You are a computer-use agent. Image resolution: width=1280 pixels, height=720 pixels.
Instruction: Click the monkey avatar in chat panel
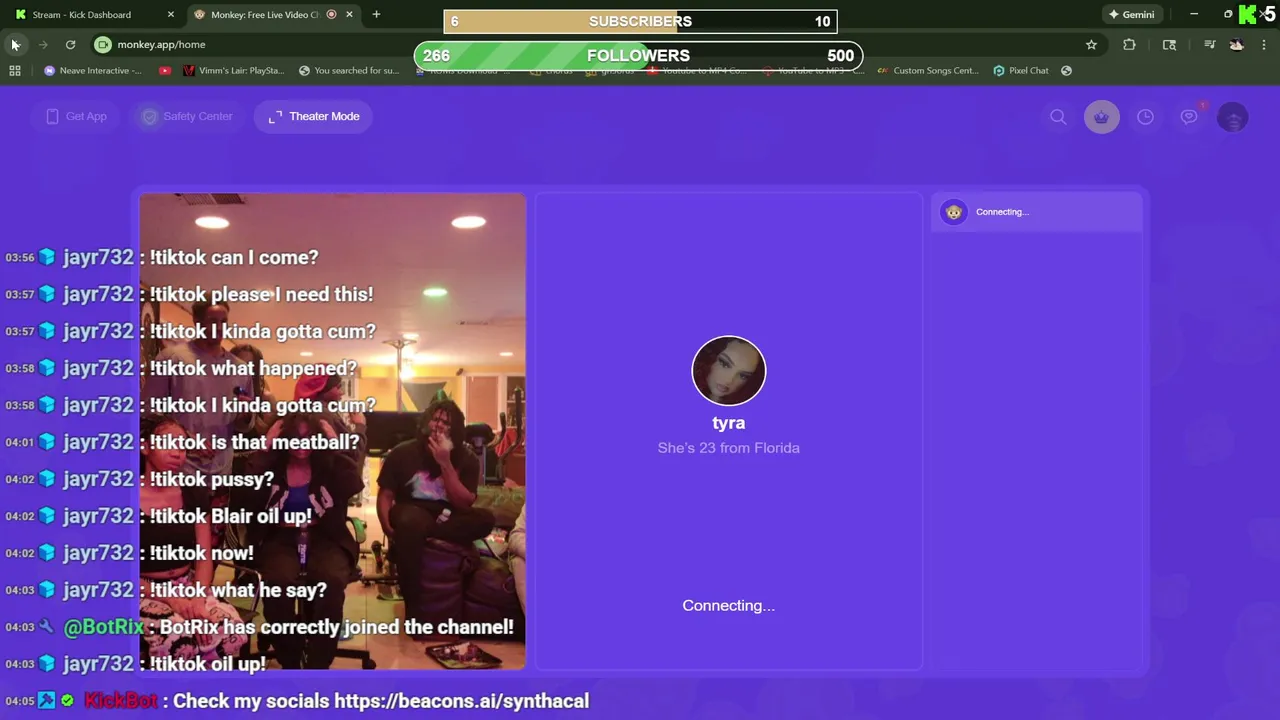954,212
